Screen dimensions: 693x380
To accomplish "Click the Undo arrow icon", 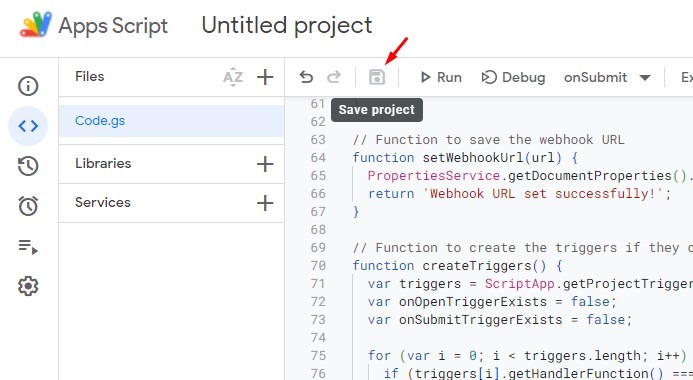I will 306,77.
